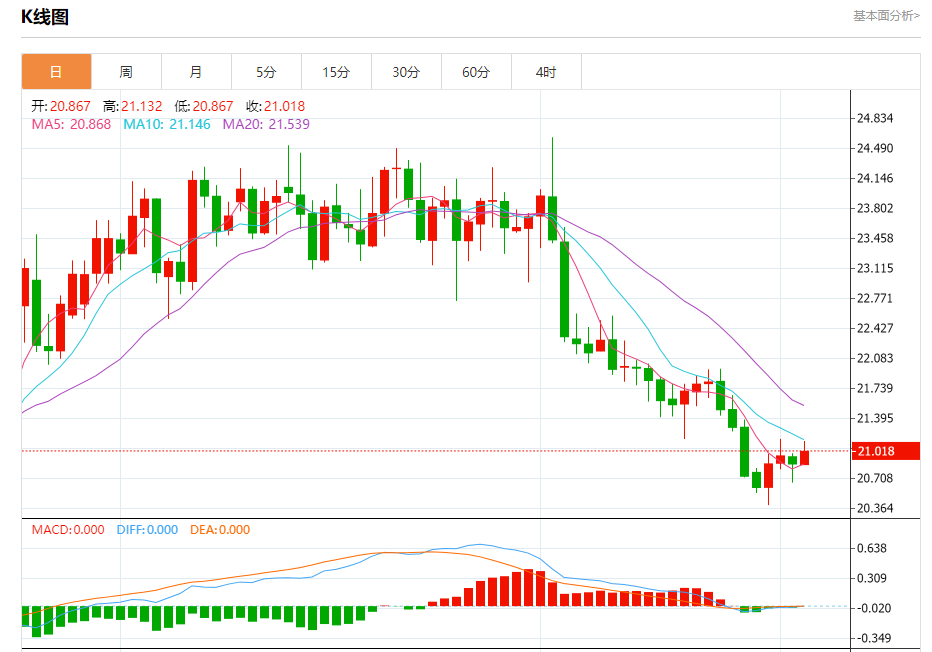Image resolution: width=932 pixels, height=652 pixels.
Task: Open the 基本面分析> link
Action: point(886,16)
